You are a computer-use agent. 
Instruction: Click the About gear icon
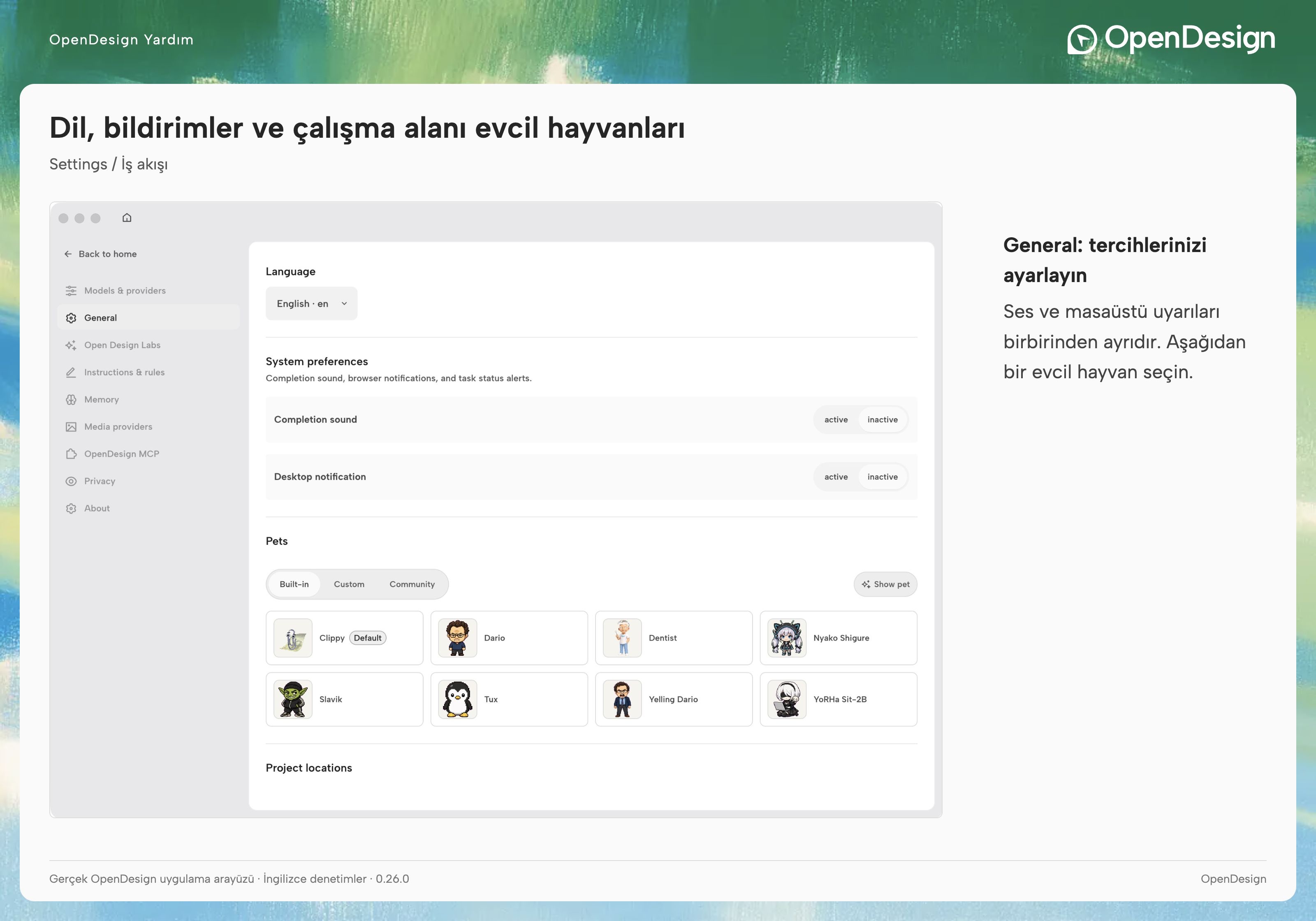71,508
